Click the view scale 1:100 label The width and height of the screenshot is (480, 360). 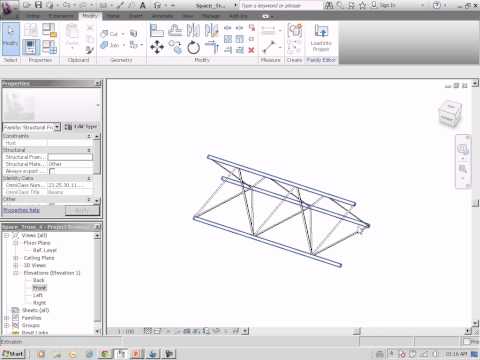(x=126, y=331)
